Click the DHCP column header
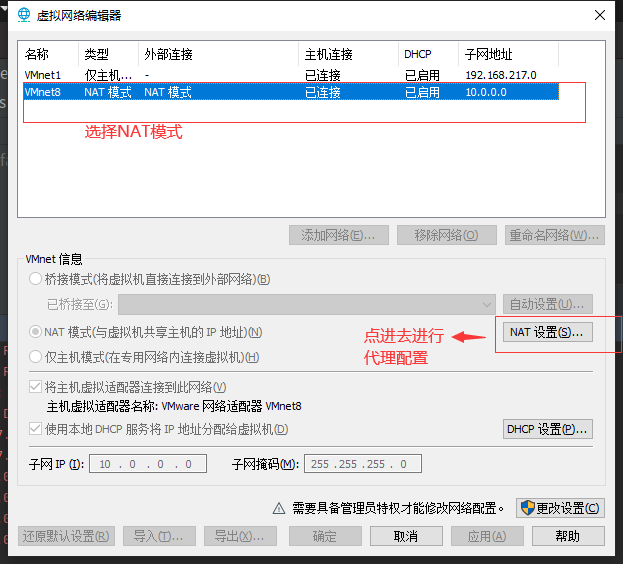The image size is (623, 564). tap(428, 54)
